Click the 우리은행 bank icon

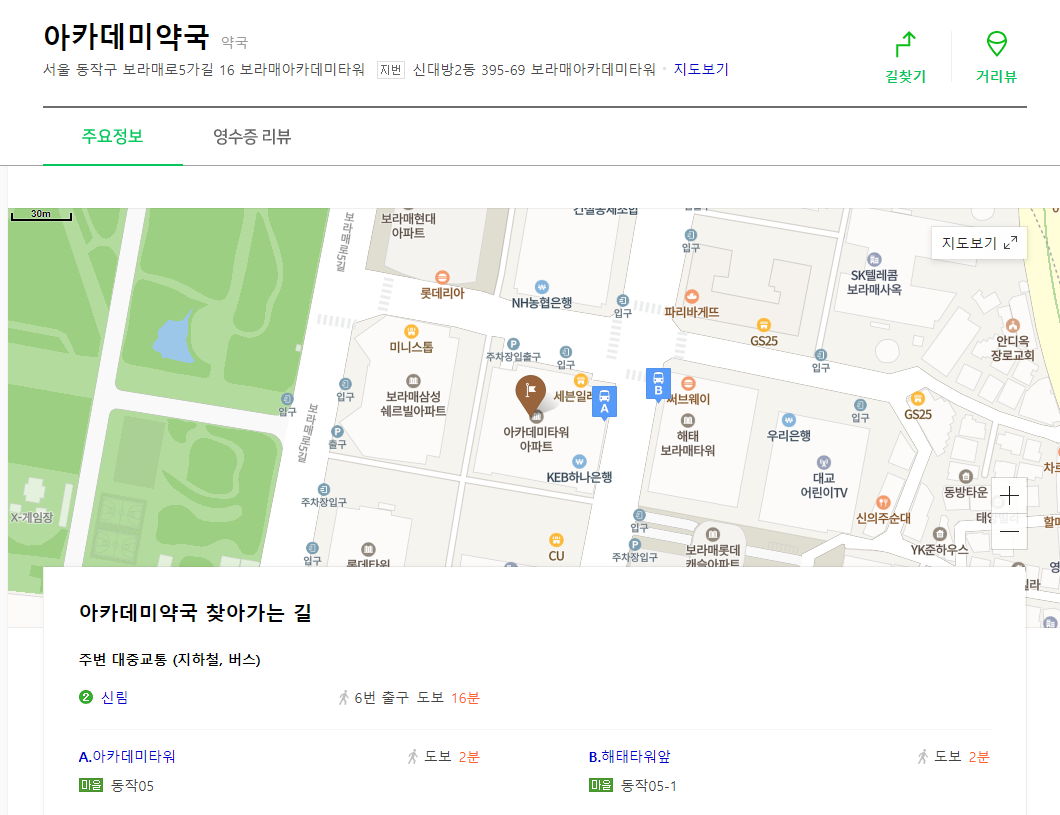[789, 420]
